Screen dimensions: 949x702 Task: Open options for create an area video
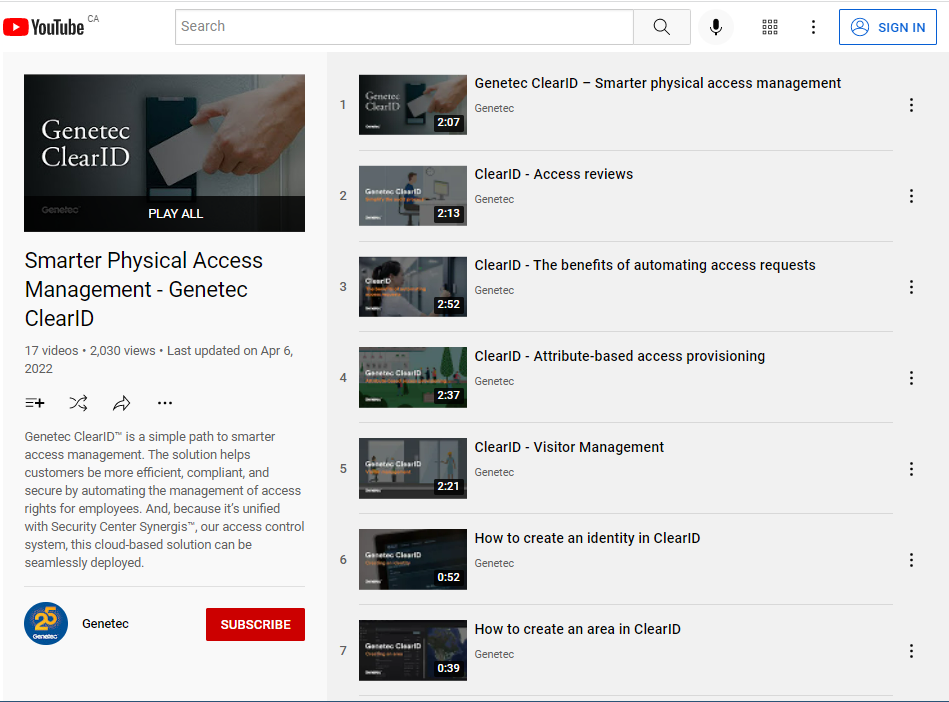pos(911,651)
